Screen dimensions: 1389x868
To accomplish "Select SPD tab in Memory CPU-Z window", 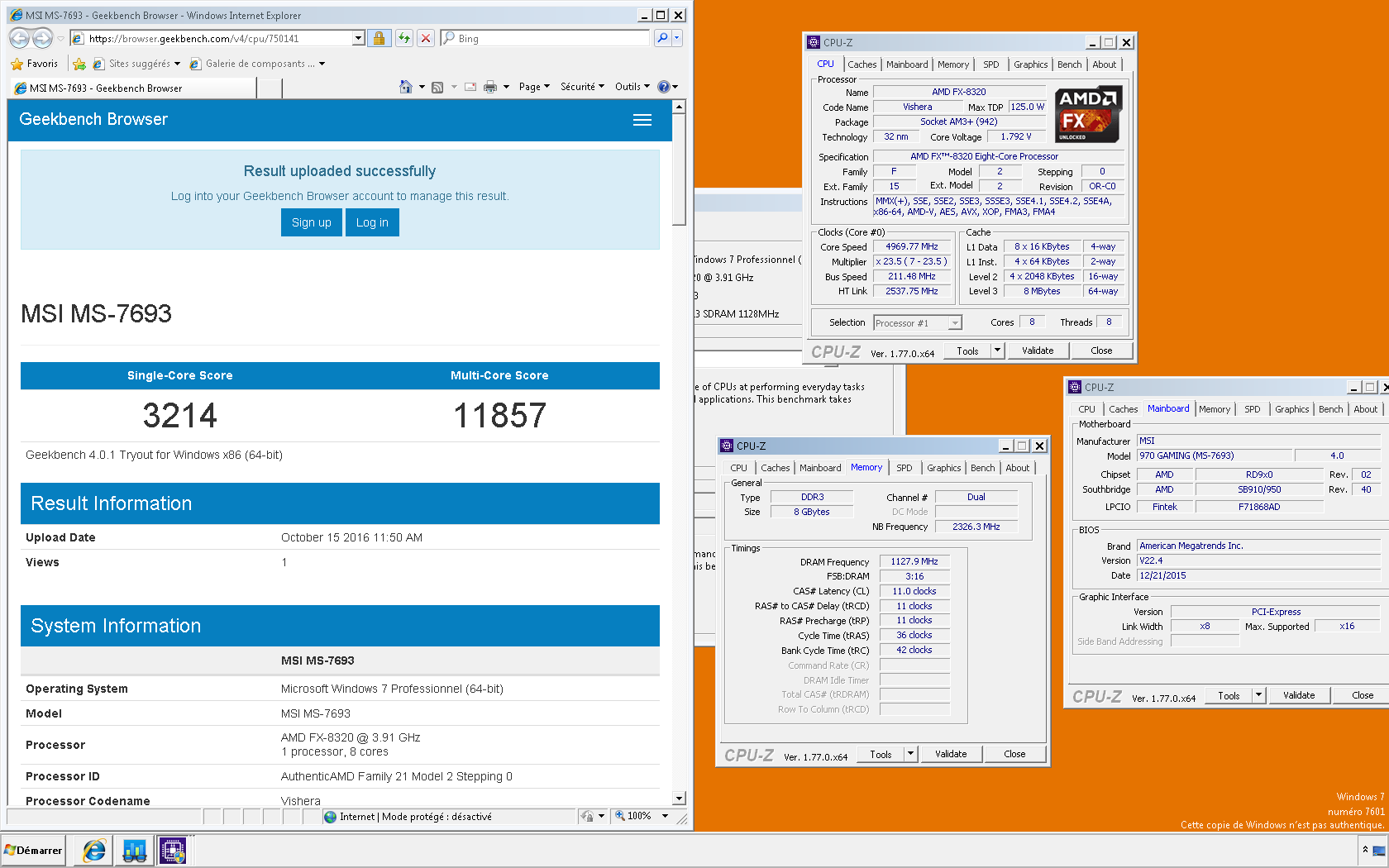I will [905, 468].
